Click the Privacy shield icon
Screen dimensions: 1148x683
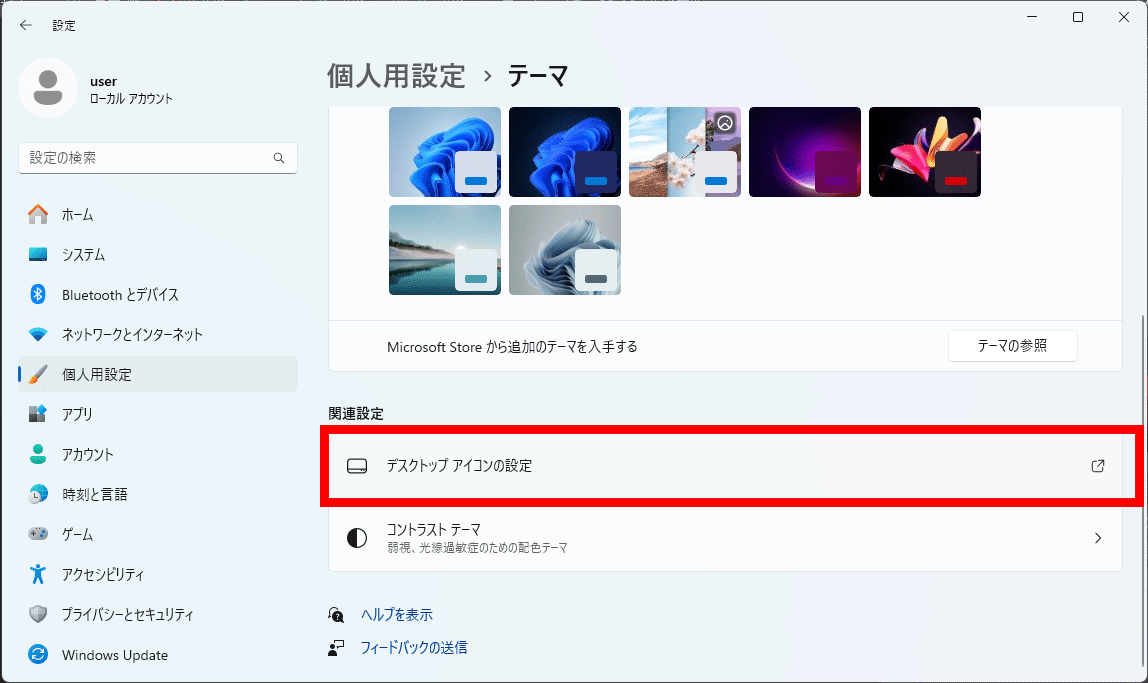(x=38, y=613)
